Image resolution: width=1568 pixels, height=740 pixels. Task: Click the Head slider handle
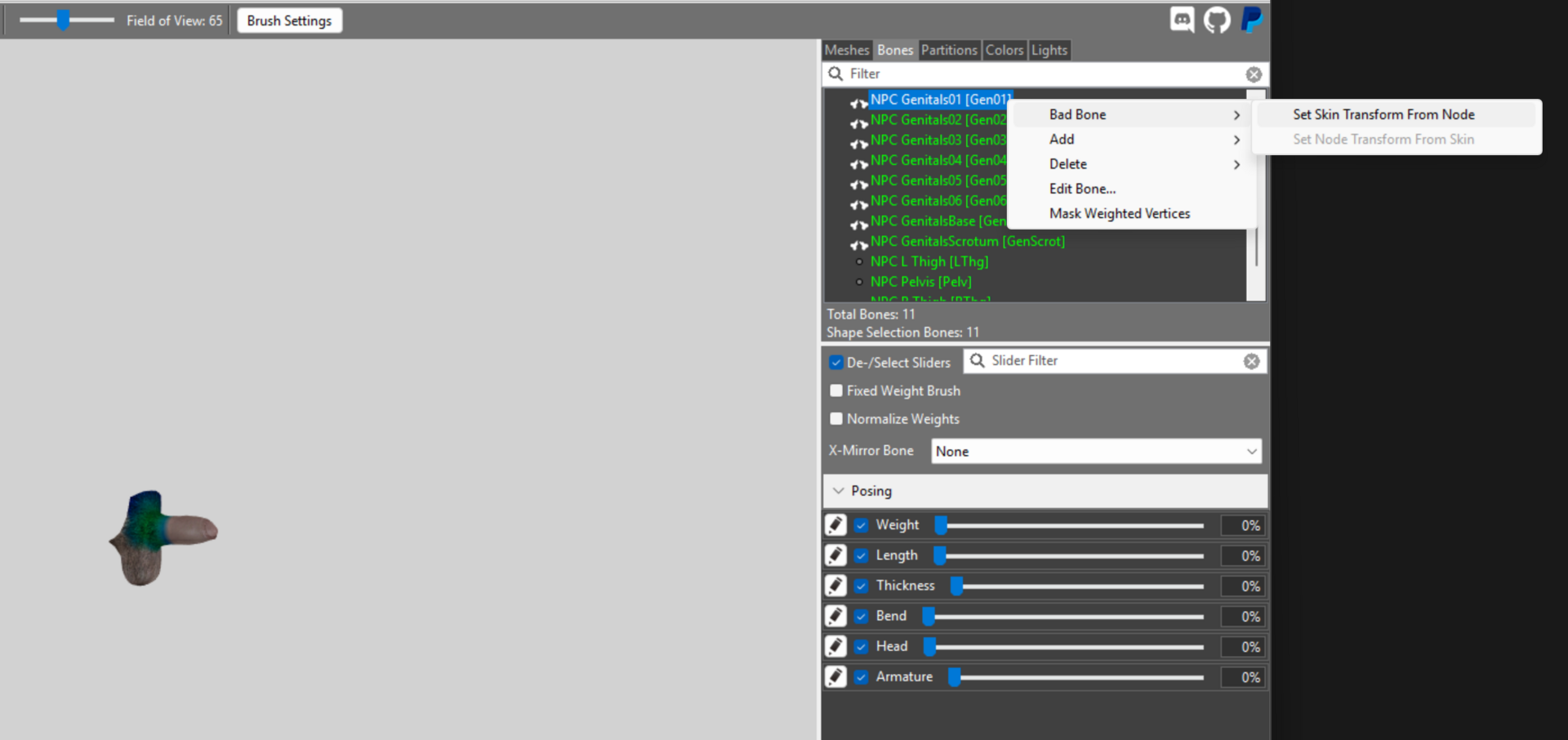coord(929,646)
